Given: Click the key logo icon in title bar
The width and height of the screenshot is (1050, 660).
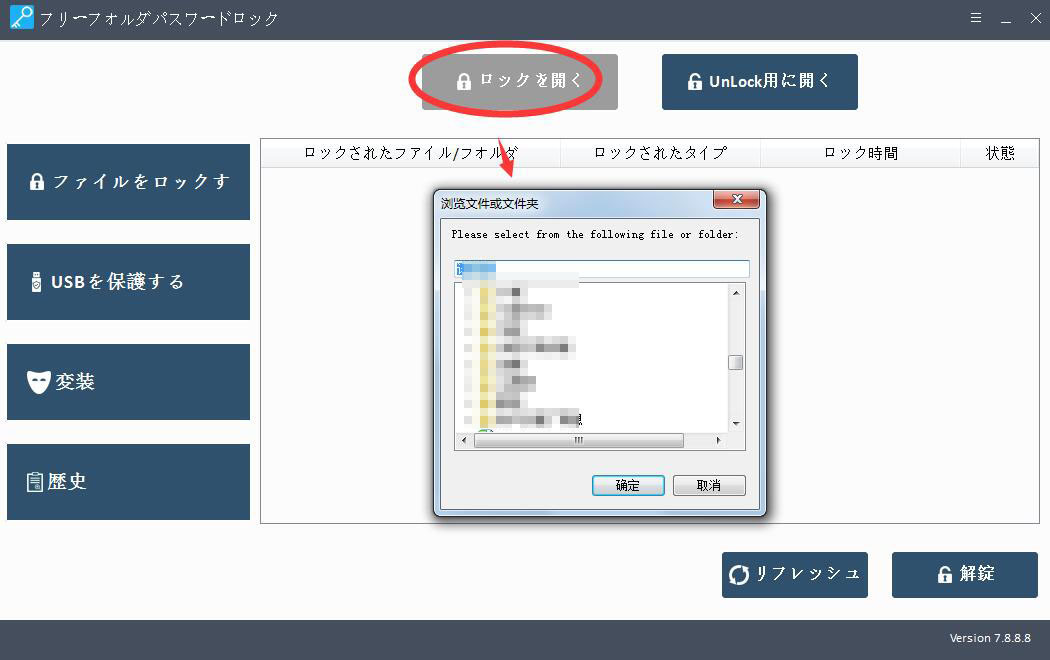Looking at the screenshot, I should 20,18.
